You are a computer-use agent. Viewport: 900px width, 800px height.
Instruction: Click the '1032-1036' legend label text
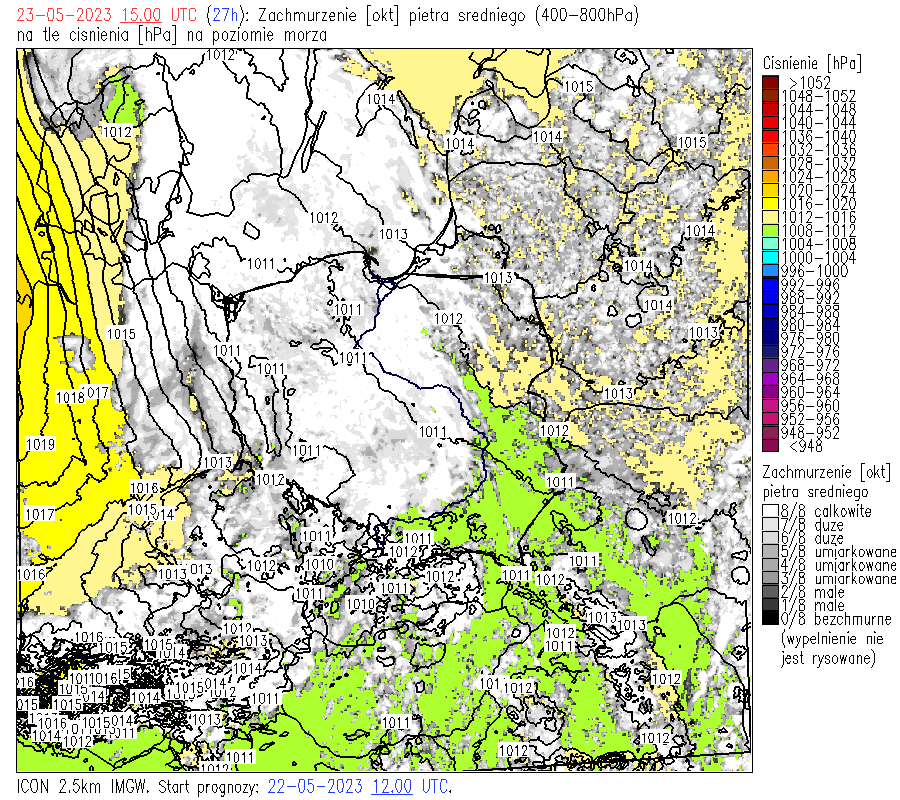(x=818, y=150)
